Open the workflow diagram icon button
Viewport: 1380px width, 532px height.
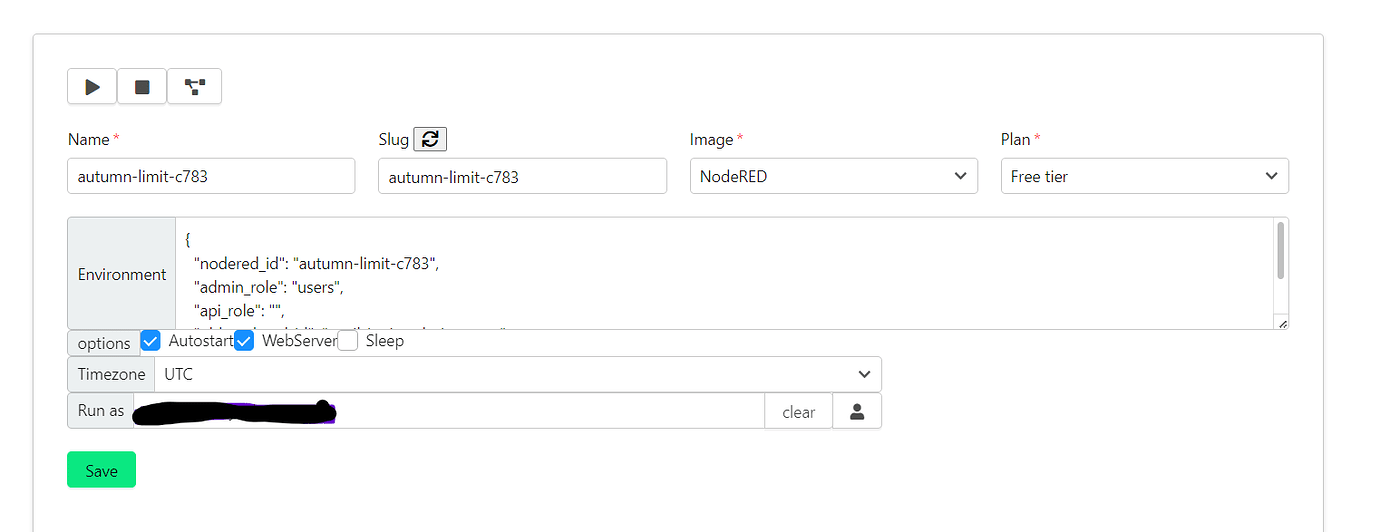click(x=194, y=87)
